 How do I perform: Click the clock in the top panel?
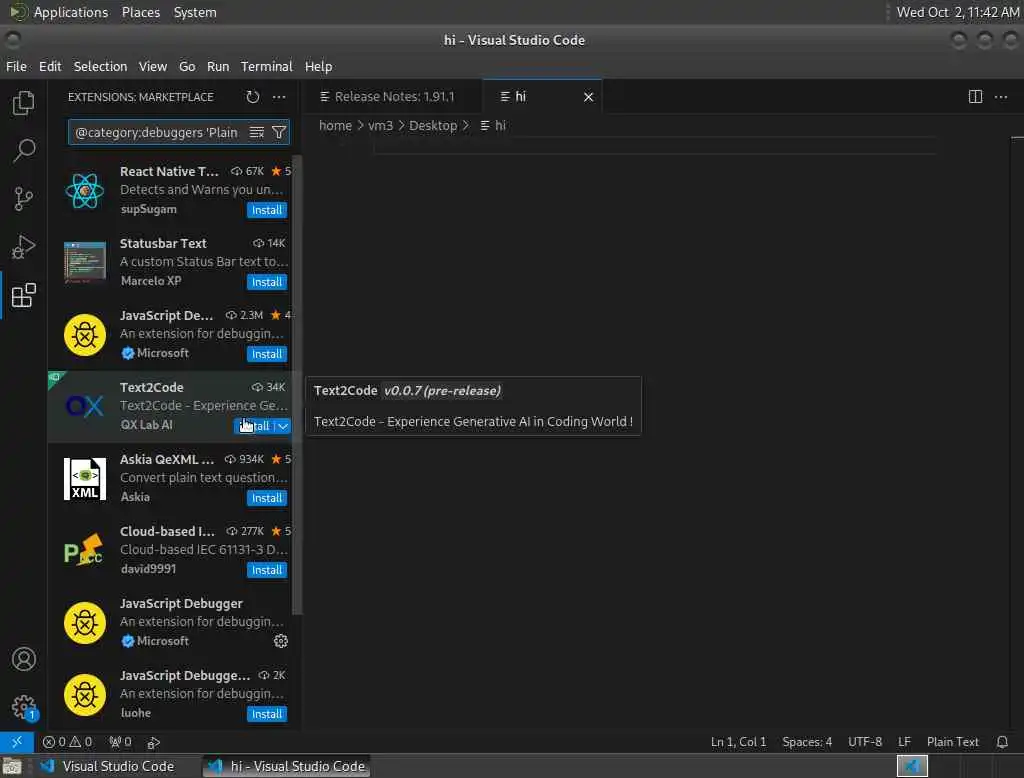point(957,12)
